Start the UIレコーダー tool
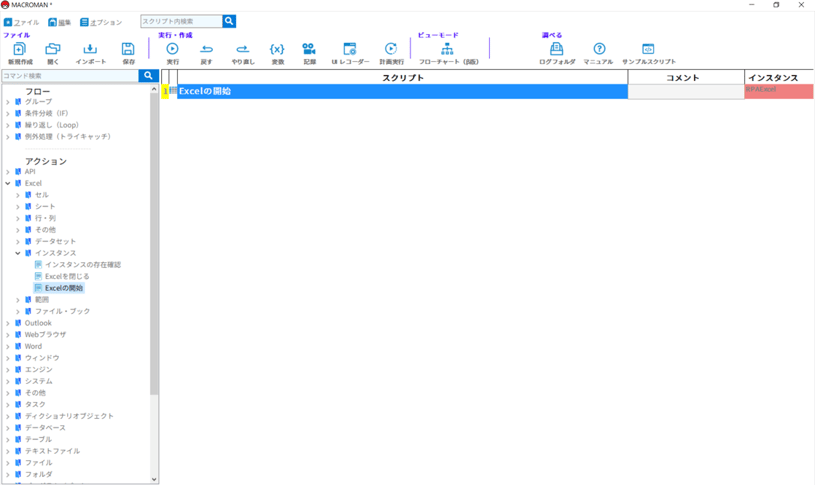 tap(350, 49)
